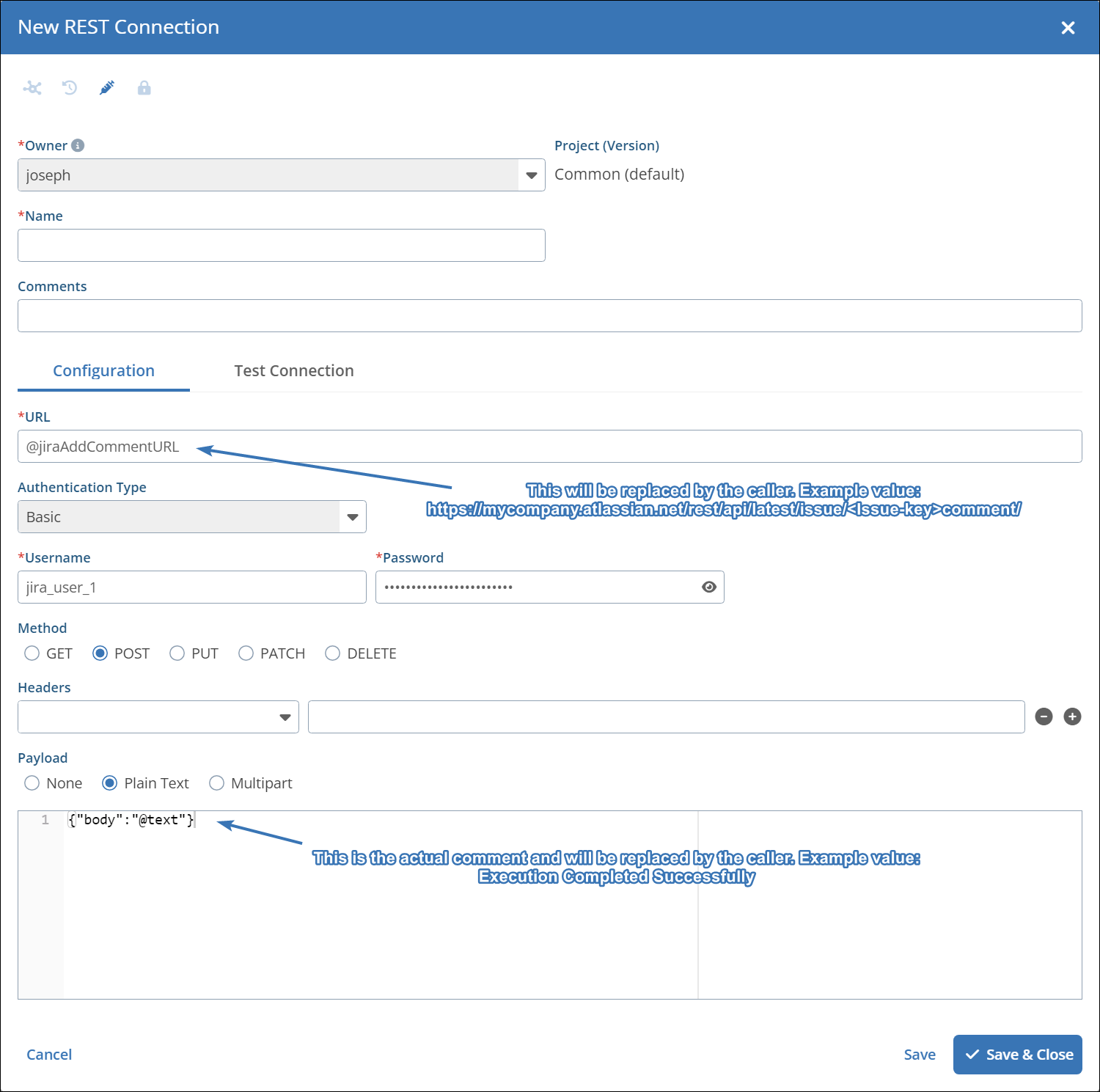Click the padlock lock icon
The image size is (1100, 1092).
pos(144,88)
